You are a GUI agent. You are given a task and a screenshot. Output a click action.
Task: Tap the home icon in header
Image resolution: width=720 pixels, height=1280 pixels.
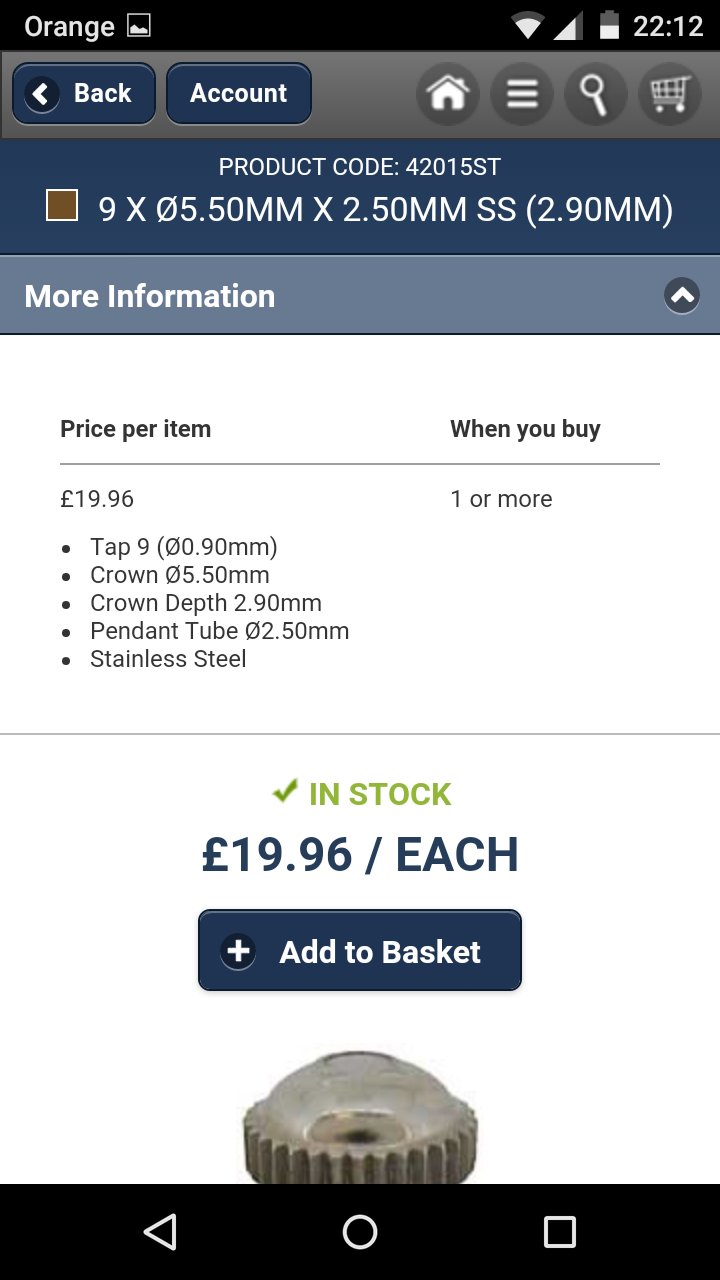[447, 94]
